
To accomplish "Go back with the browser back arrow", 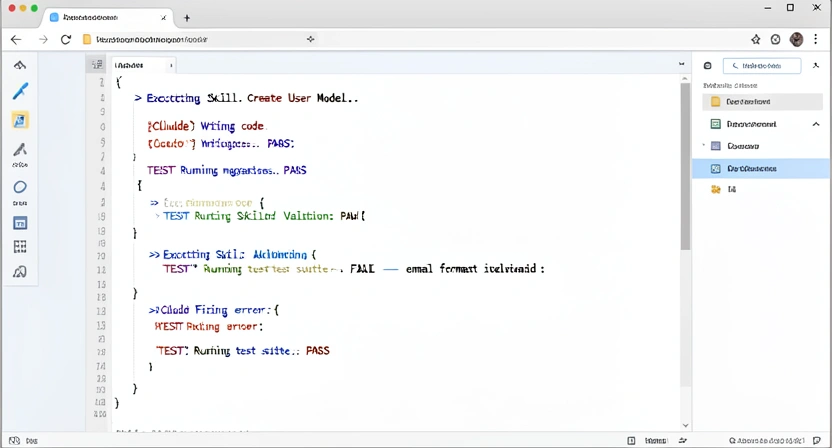I will coord(16,39).
